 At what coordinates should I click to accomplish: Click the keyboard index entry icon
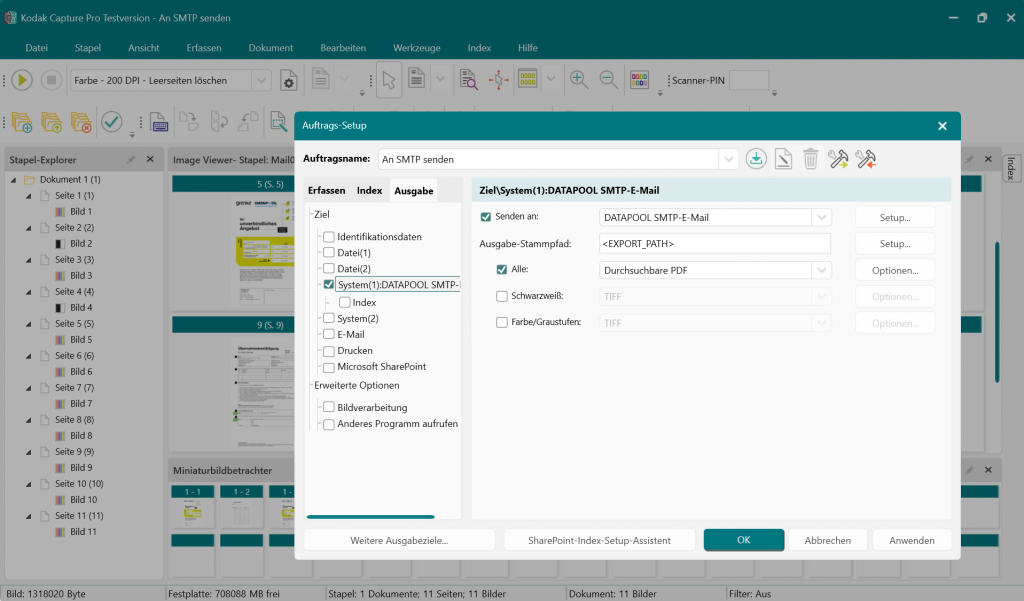click(x=159, y=122)
